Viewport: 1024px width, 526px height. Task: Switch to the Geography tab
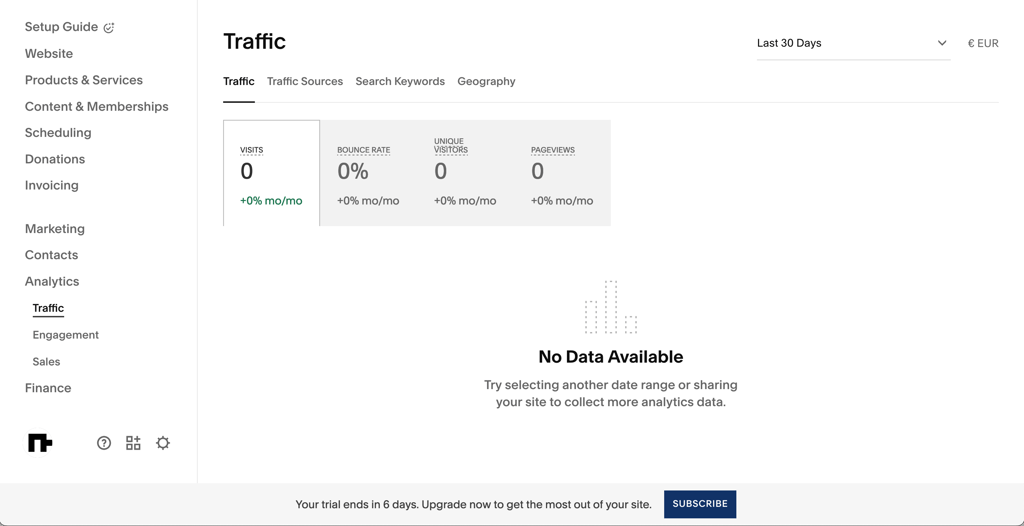tap(487, 82)
